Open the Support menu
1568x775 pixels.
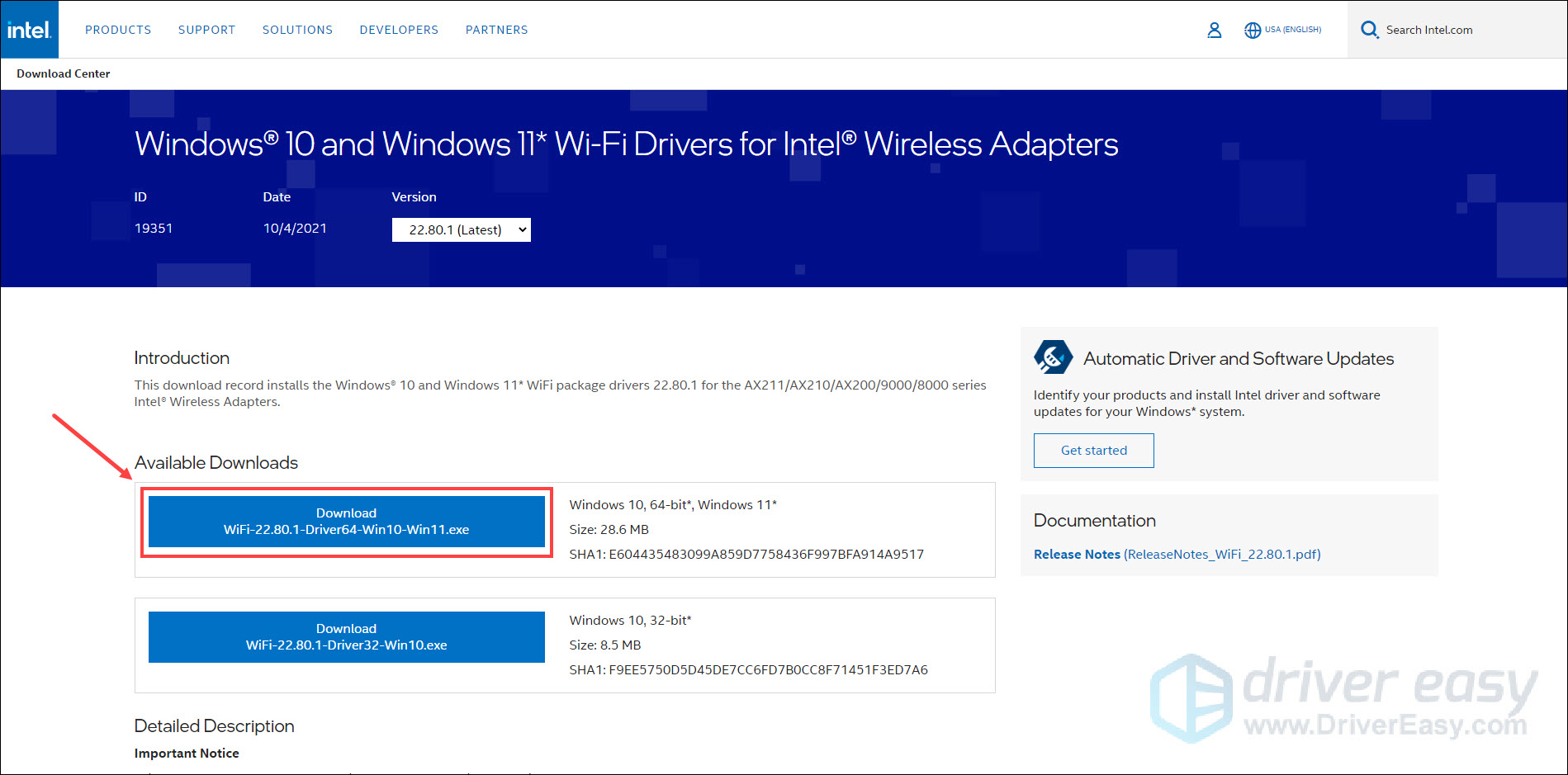[x=206, y=30]
